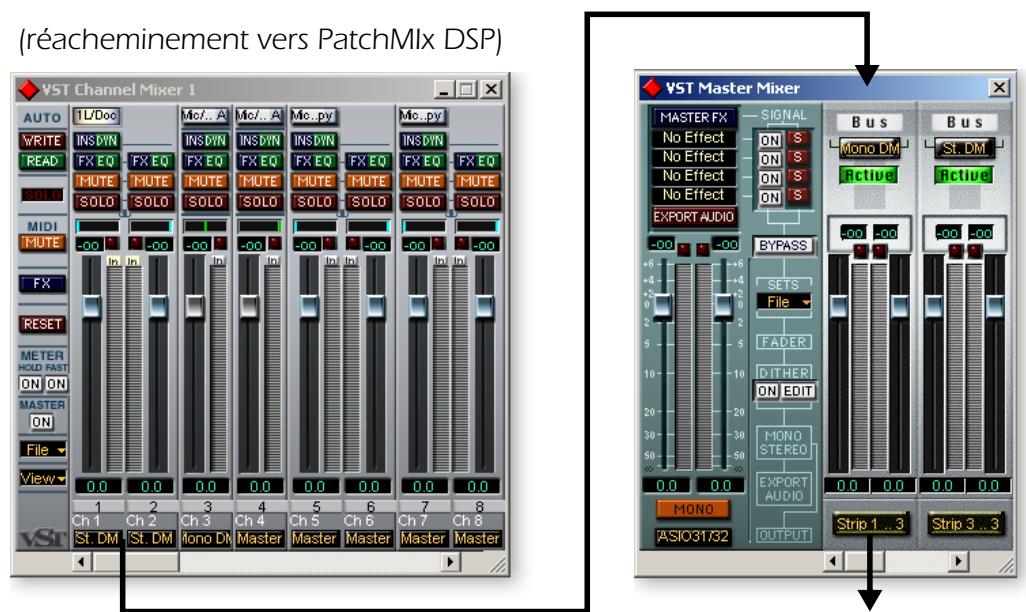Viewport: 1026px width, 612px height.
Task: Open INS DYN panel for channel 7
Action: (420, 141)
